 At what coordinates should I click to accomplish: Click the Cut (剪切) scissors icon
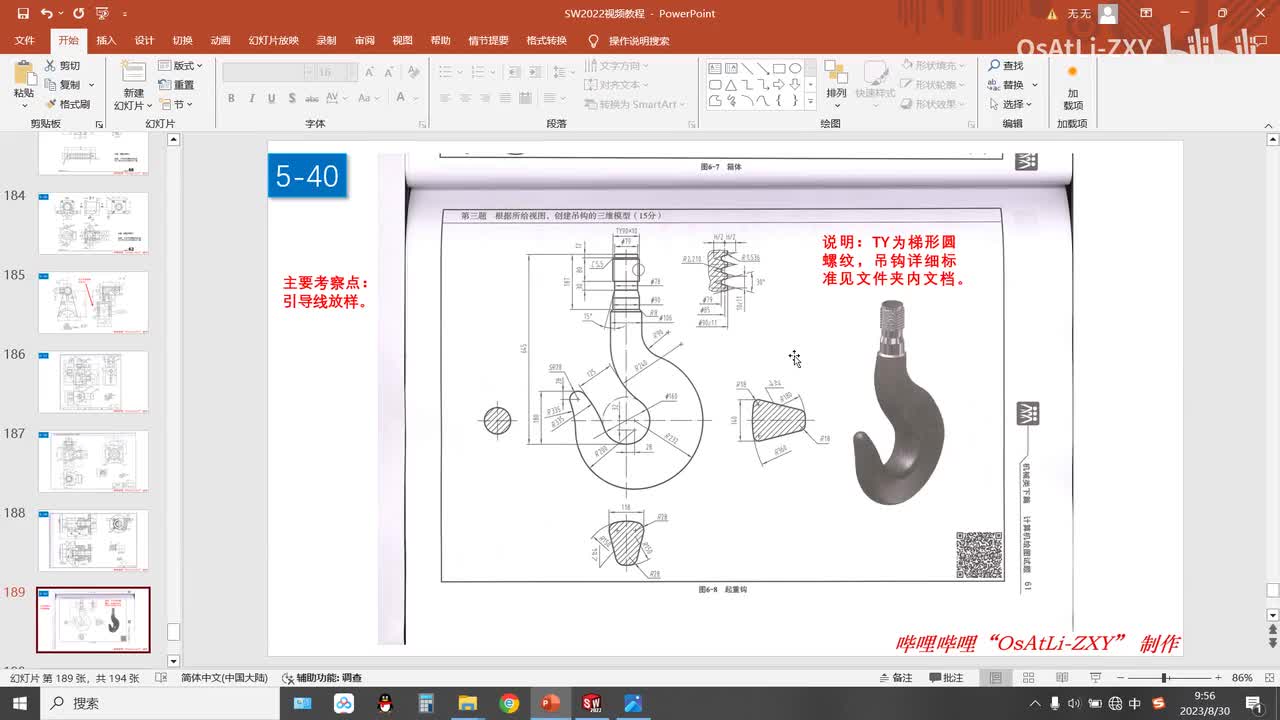[50, 66]
